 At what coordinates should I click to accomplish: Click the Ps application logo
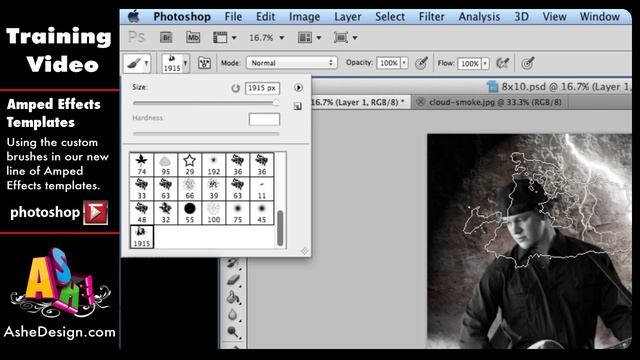[x=136, y=38]
